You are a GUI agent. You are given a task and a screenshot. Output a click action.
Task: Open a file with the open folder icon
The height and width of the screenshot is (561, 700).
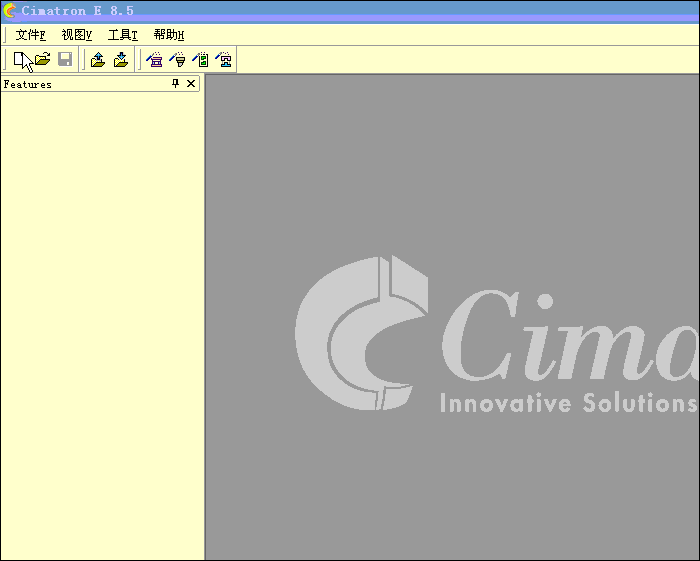[x=42, y=59]
